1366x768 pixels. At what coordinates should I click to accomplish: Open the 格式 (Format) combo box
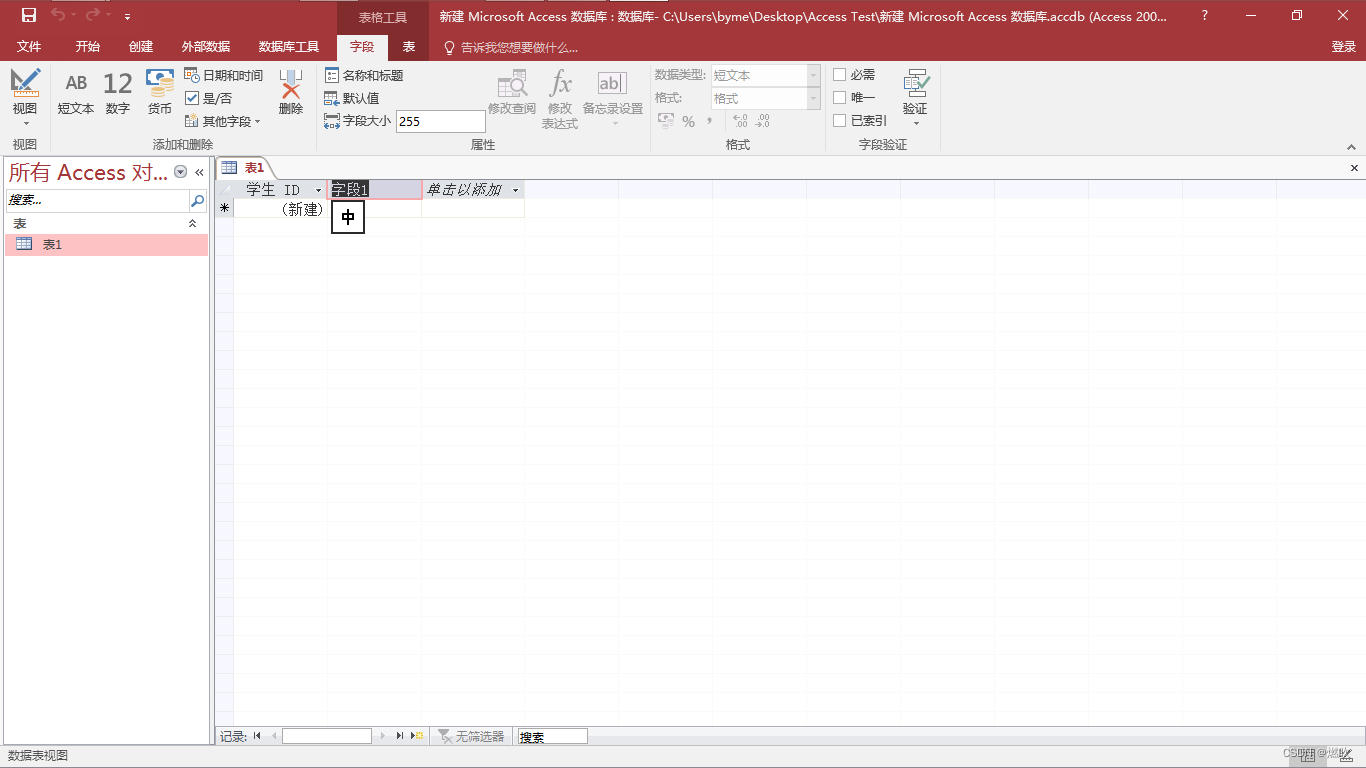point(765,98)
